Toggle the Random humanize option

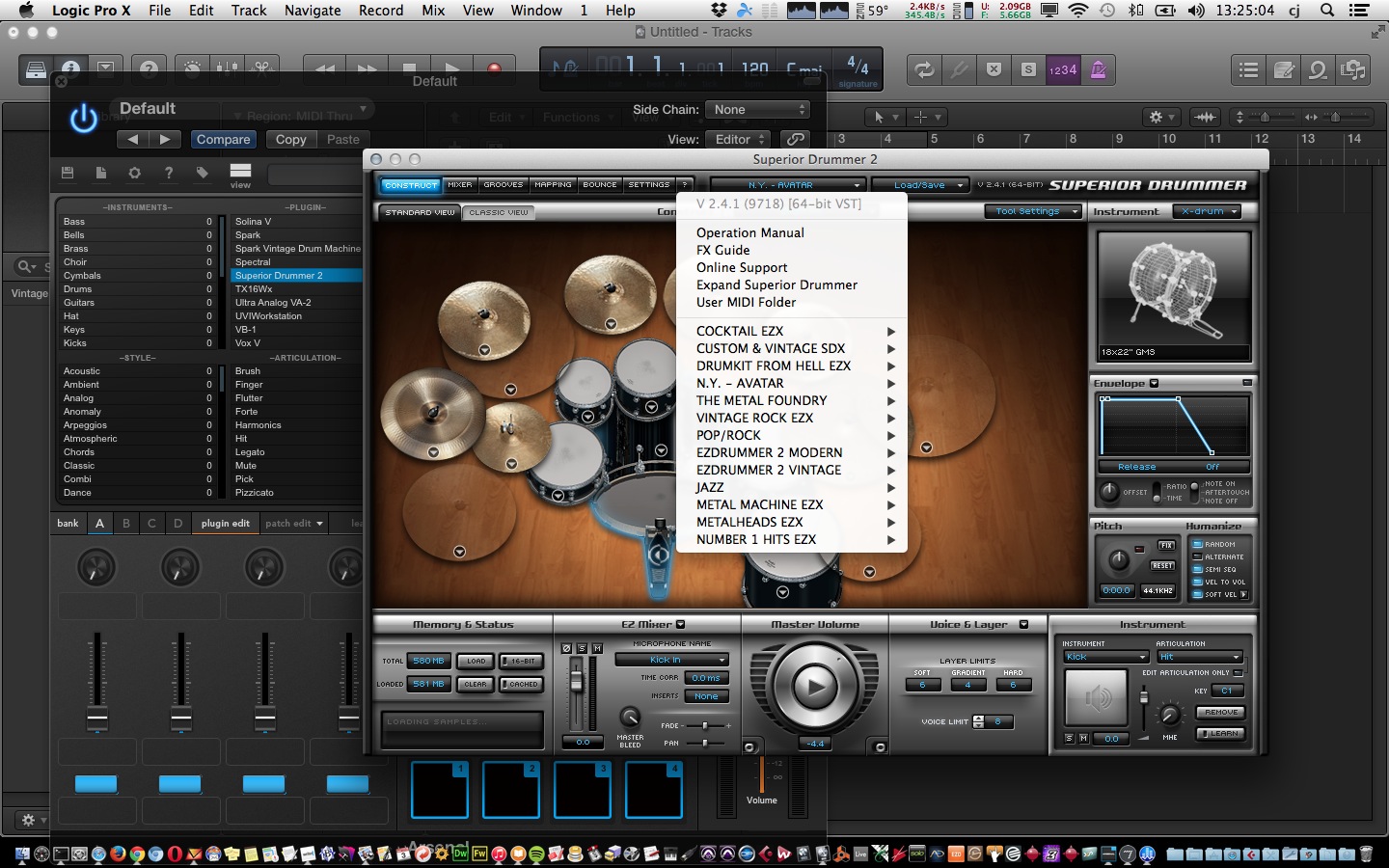1197,544
